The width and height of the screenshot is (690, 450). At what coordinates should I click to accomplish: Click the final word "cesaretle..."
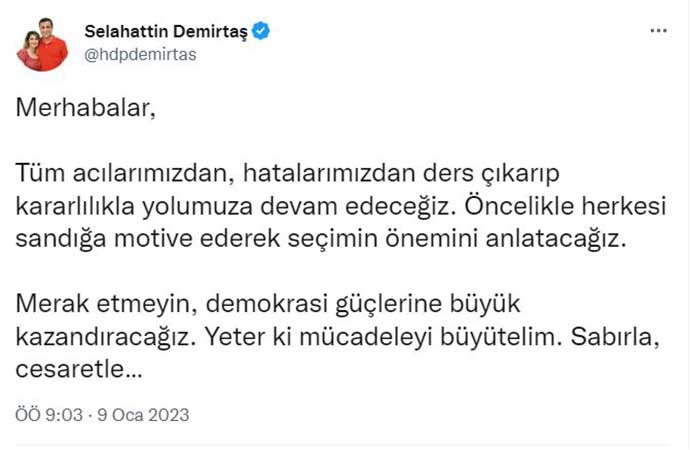click(x=82, y=370)
